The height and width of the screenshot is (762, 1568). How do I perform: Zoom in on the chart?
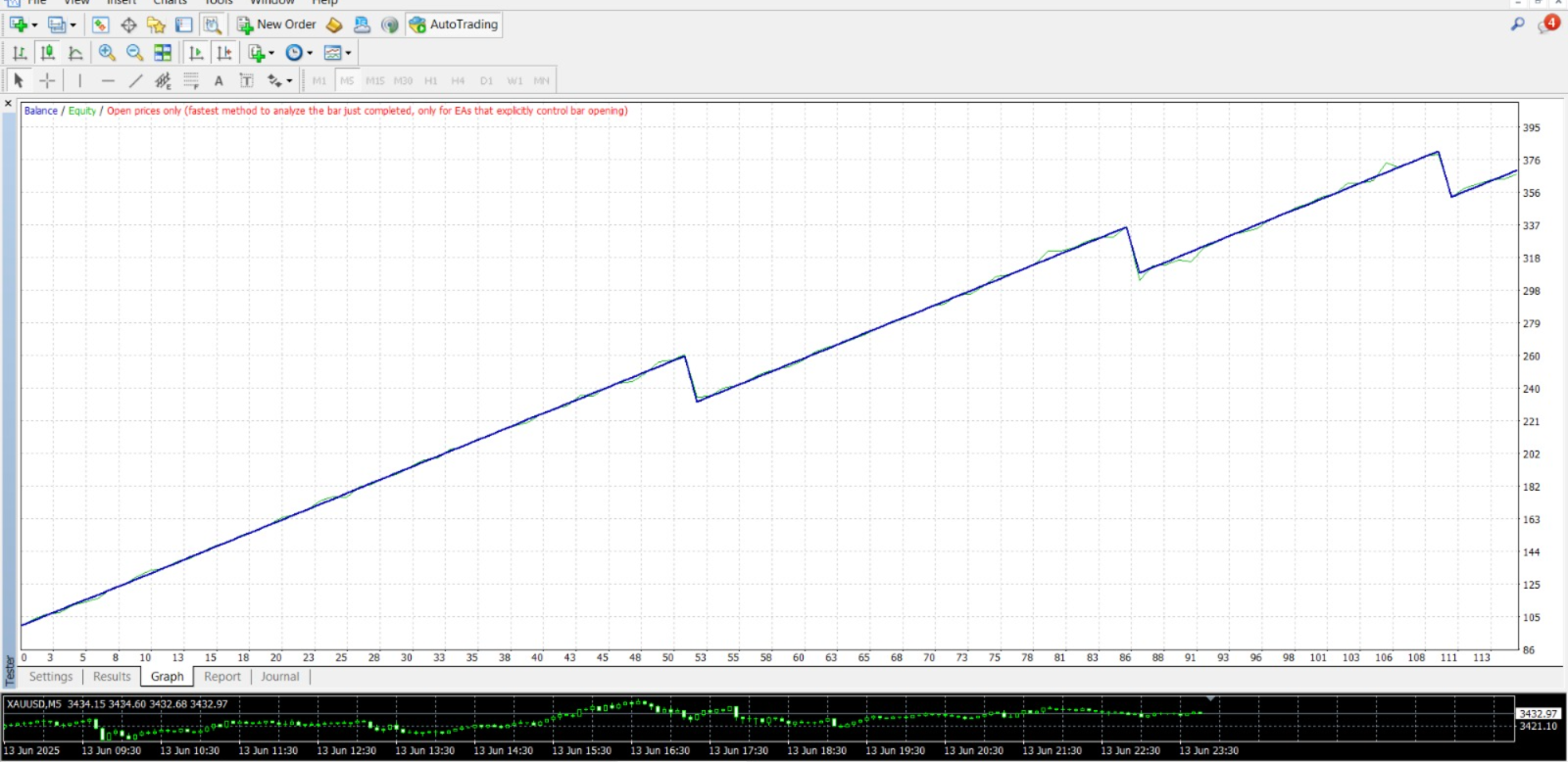click(107, 53)
